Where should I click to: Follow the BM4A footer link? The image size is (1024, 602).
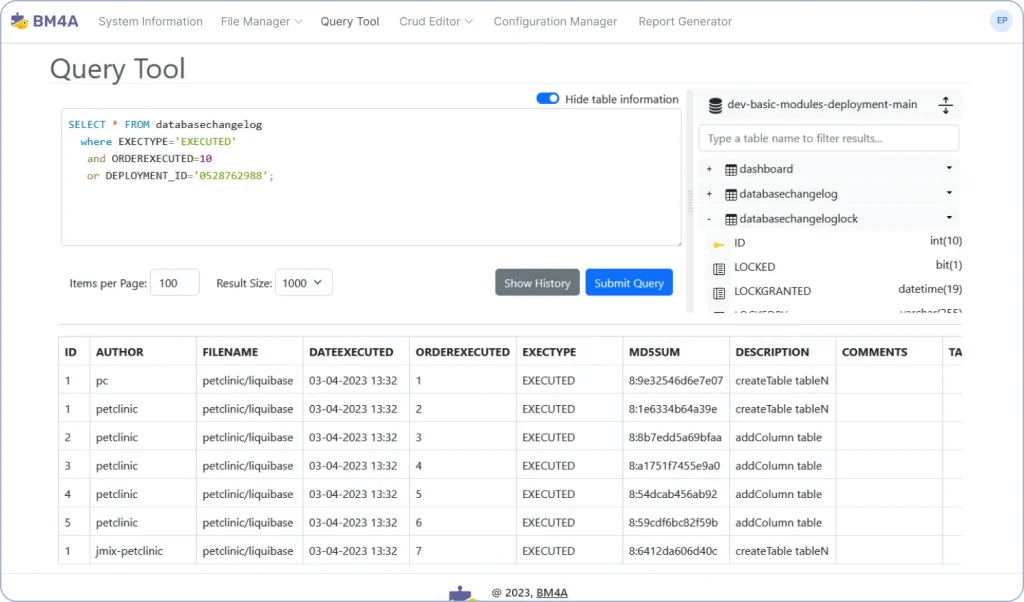click(x=551, y=593)
